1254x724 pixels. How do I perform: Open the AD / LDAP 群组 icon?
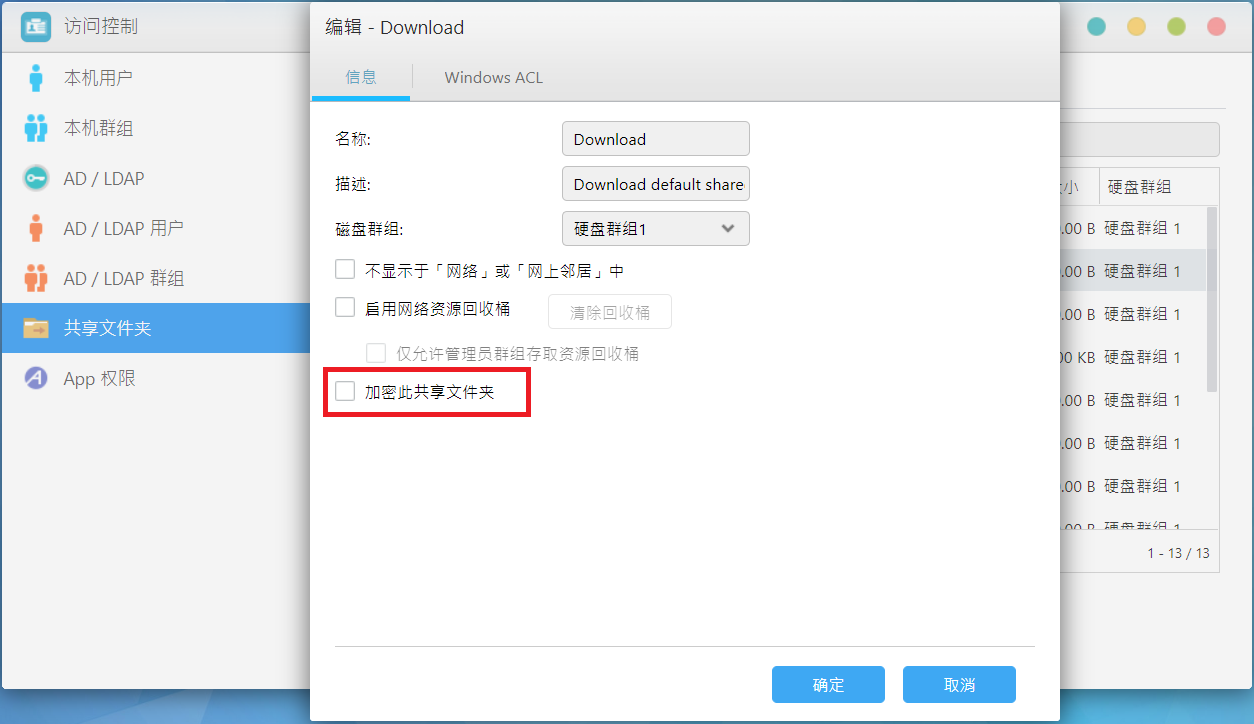point(36,278)
